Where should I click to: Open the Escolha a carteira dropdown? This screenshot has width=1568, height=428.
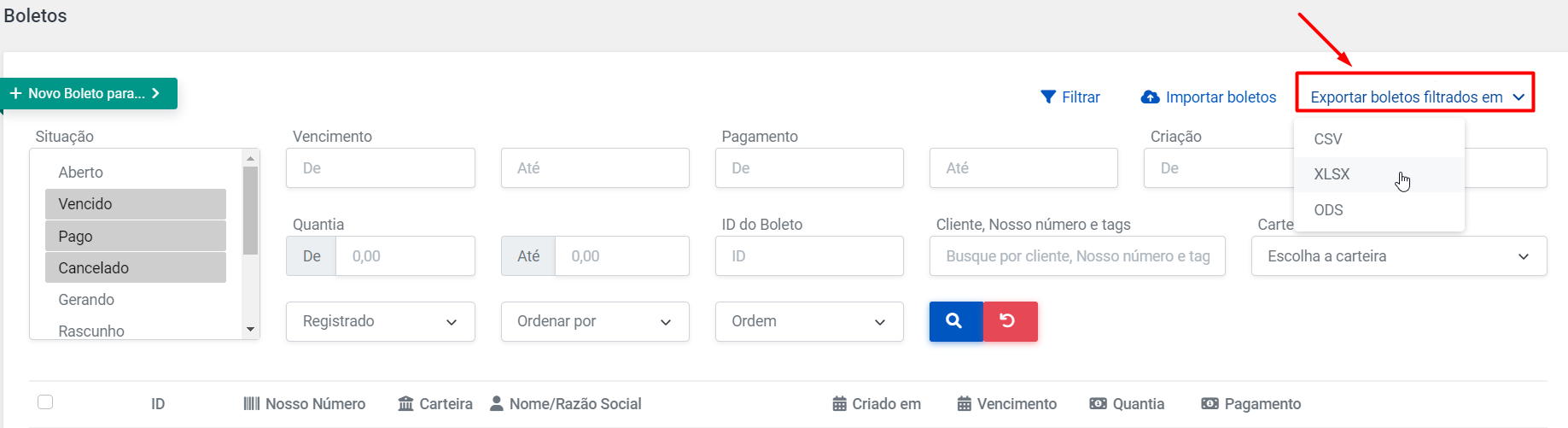(x=1399, y=256)
